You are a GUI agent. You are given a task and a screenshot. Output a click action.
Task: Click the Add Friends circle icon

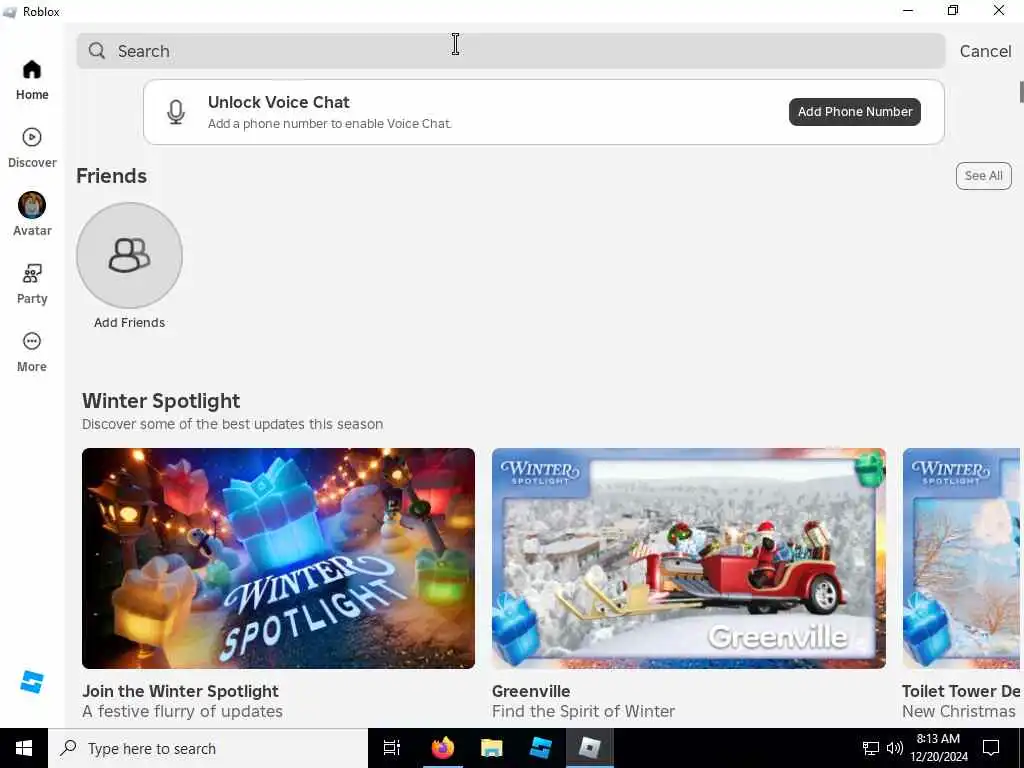pos(129,255)
